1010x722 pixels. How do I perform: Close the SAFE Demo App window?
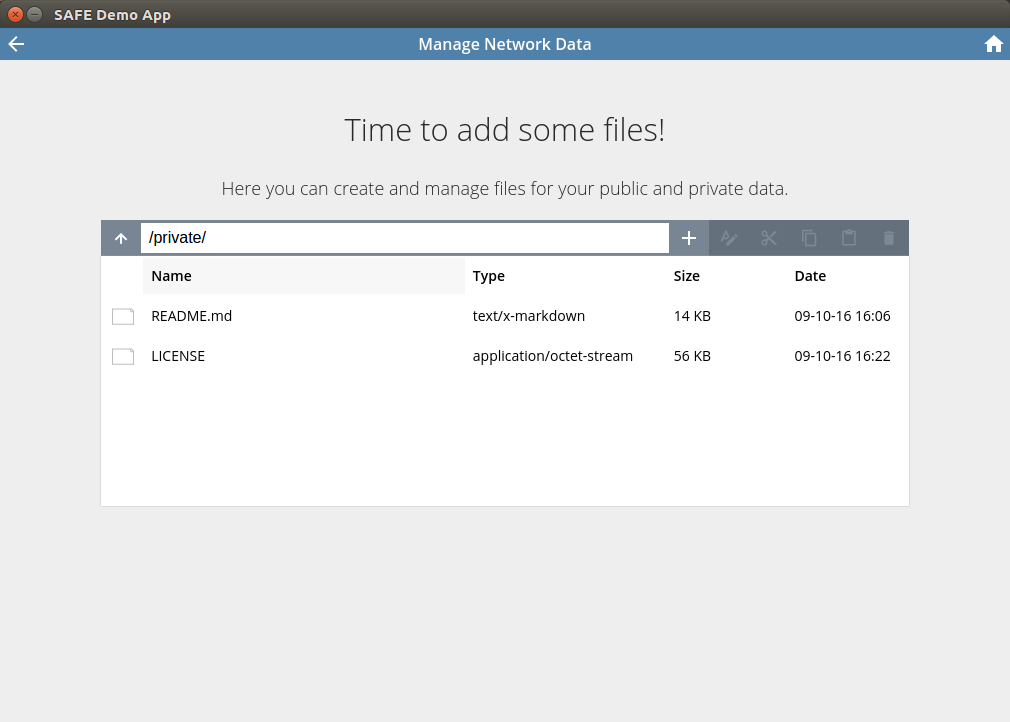[x=15, y=14]
